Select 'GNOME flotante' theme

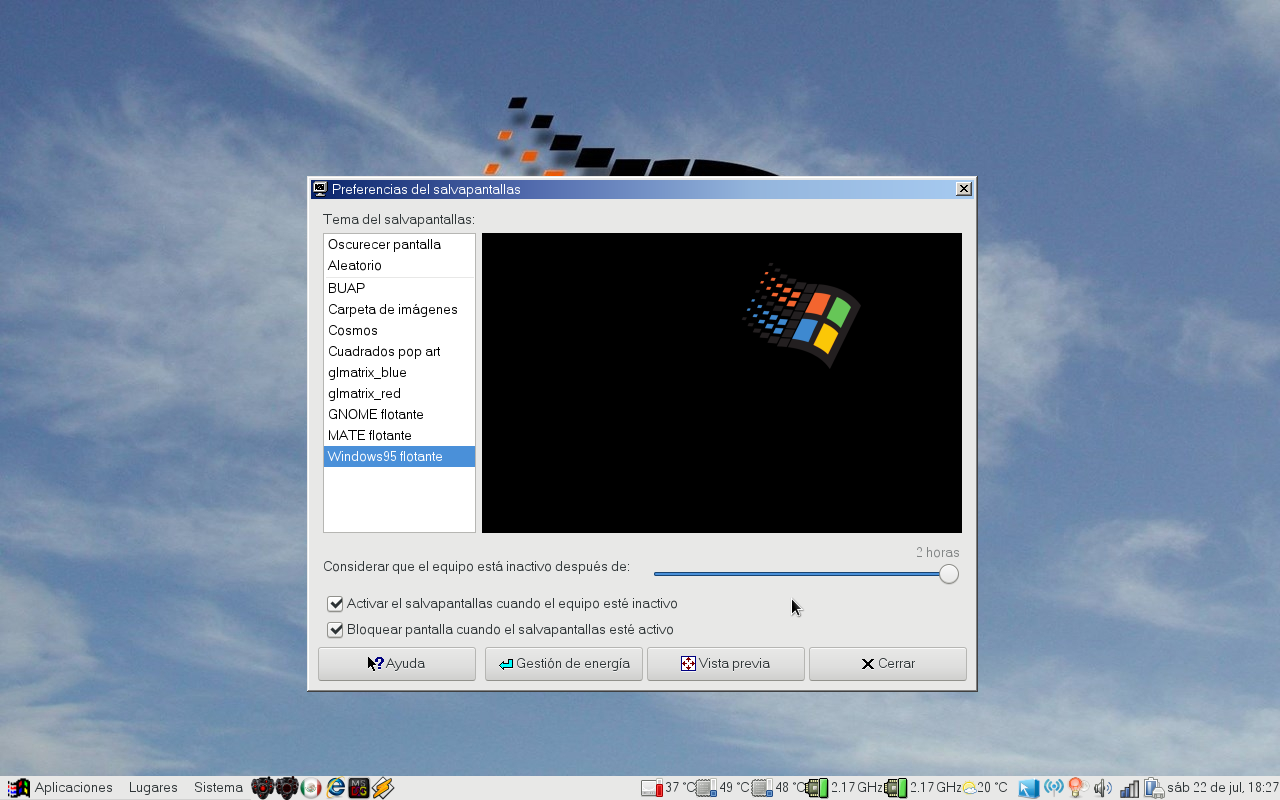[x=399, y=415]
